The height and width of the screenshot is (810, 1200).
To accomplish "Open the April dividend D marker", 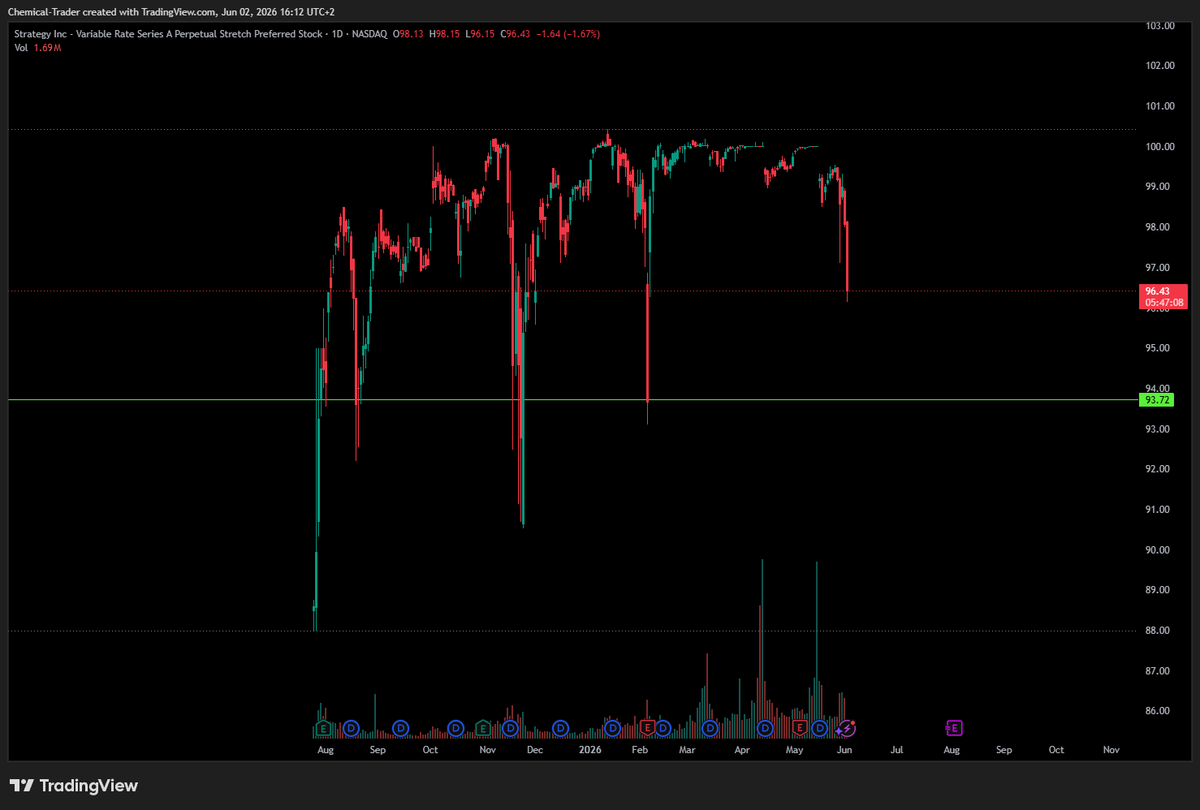I will 765,728.
